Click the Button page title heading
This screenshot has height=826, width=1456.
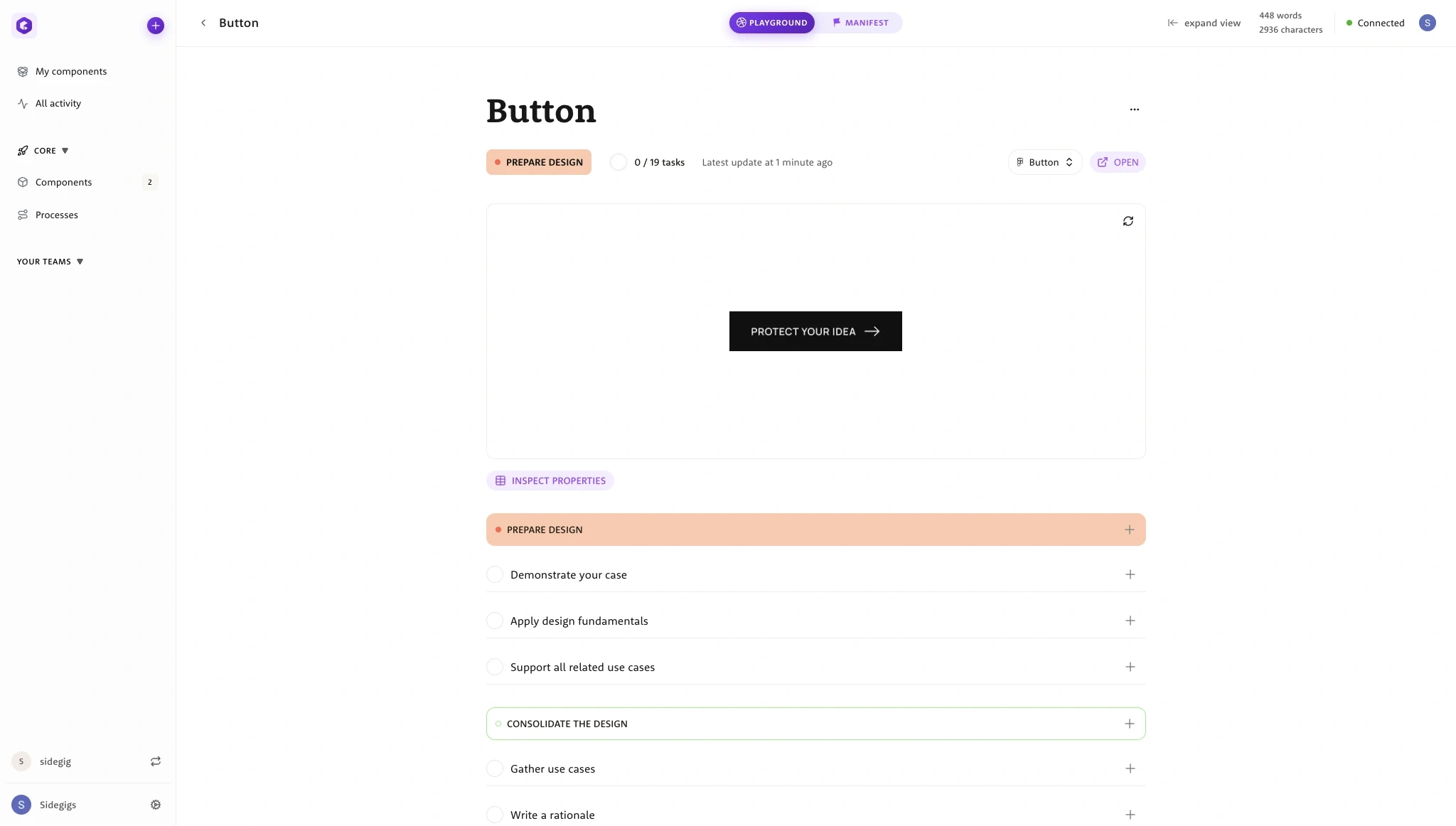pyautogui.click(x=541, y=111)
